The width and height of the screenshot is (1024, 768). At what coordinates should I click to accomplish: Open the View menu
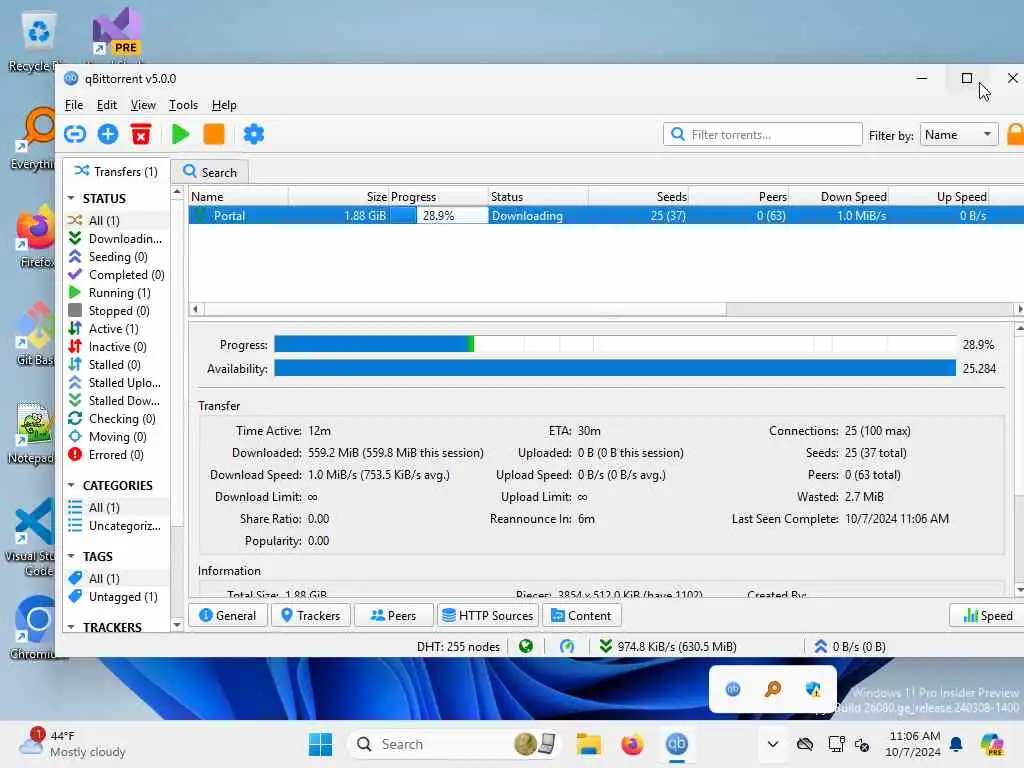click(x=143, y=105)
